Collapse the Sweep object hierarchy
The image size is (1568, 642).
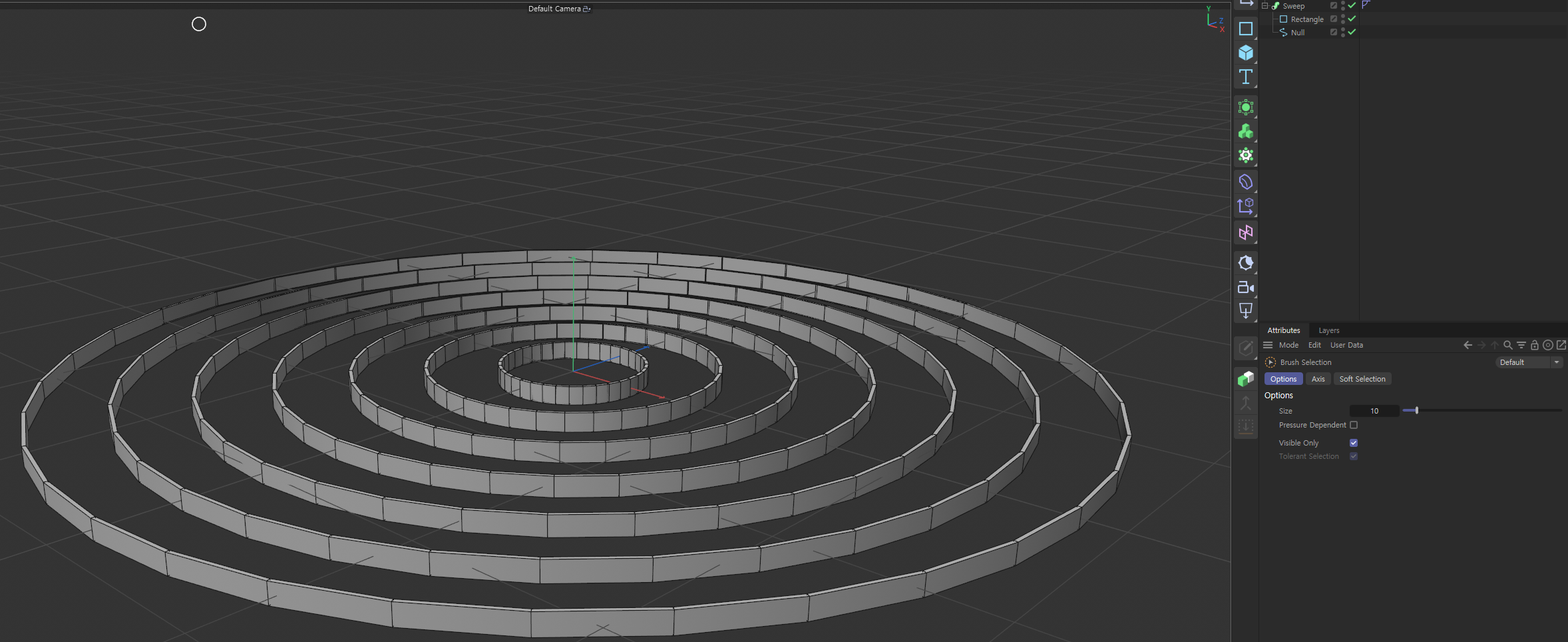tap(1265, 5)
